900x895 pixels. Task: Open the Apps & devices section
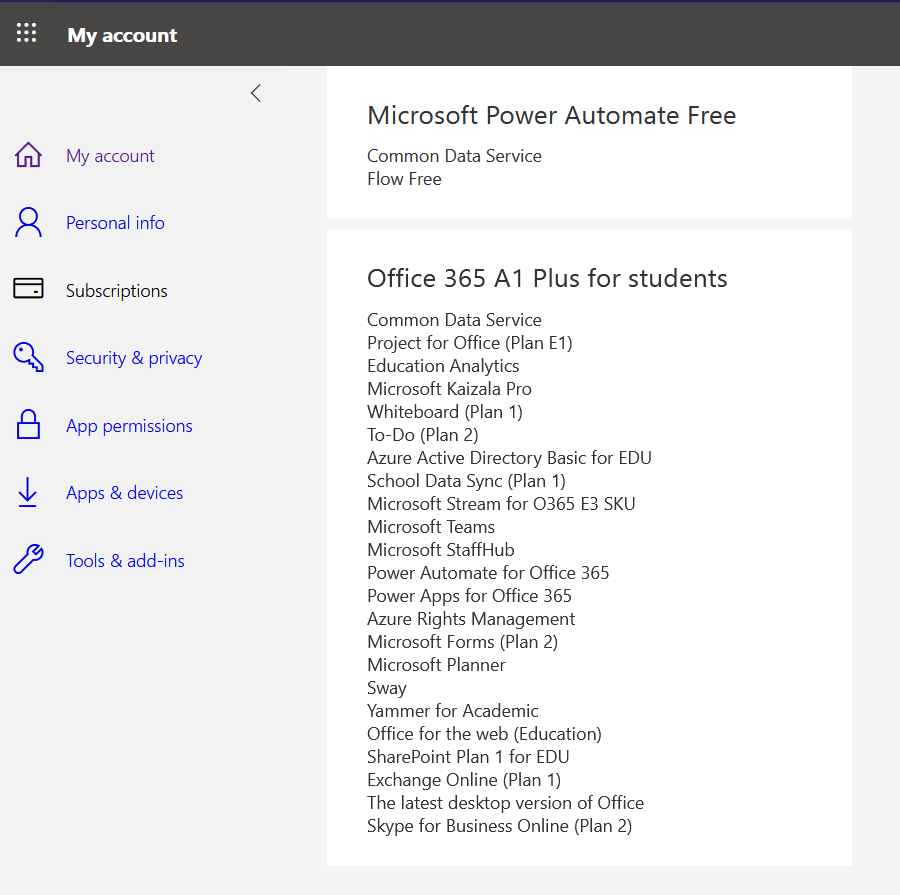pos(124,493)
